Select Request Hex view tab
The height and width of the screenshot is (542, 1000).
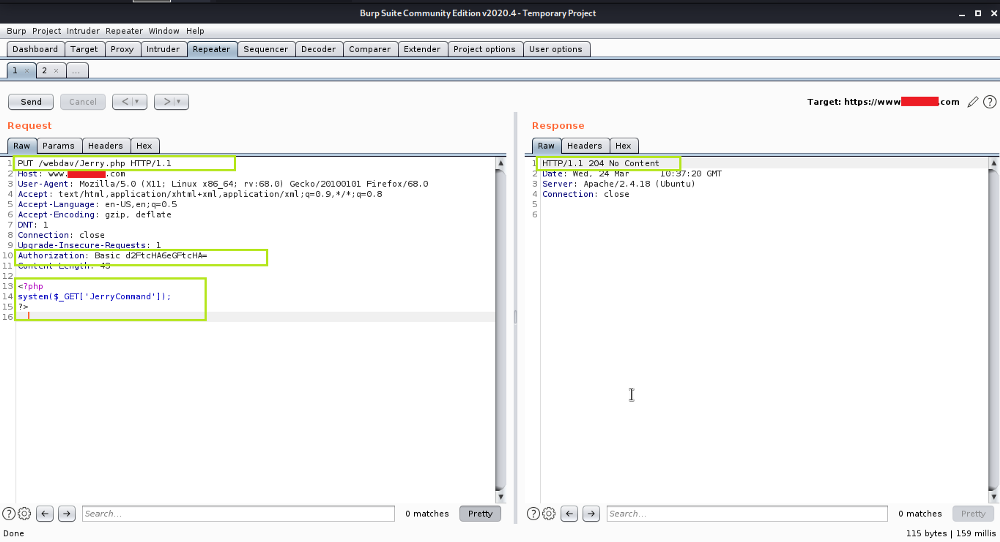(x=144, y=146)
